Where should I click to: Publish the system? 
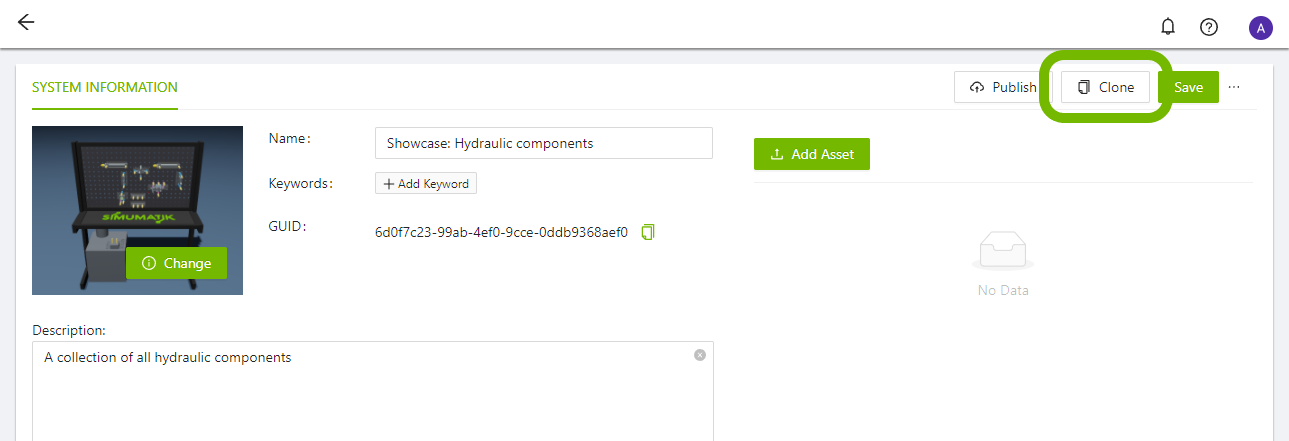pyautogui.click(x=1003, y=87)
